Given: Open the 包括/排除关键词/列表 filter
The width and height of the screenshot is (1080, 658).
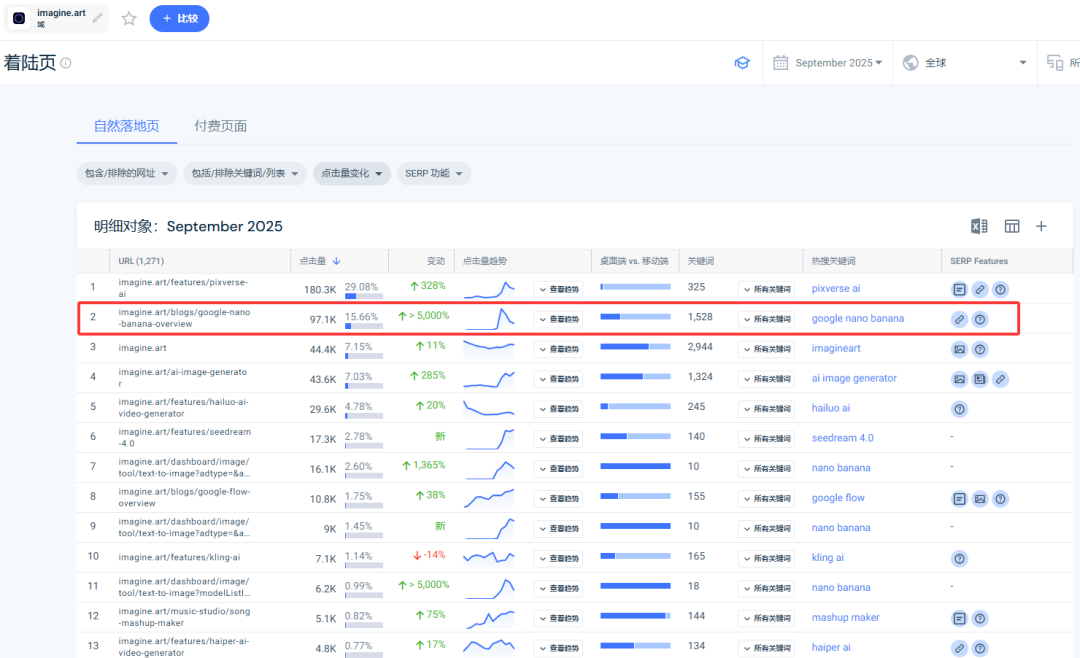Looking at the screenshot, I should [245, 174].
